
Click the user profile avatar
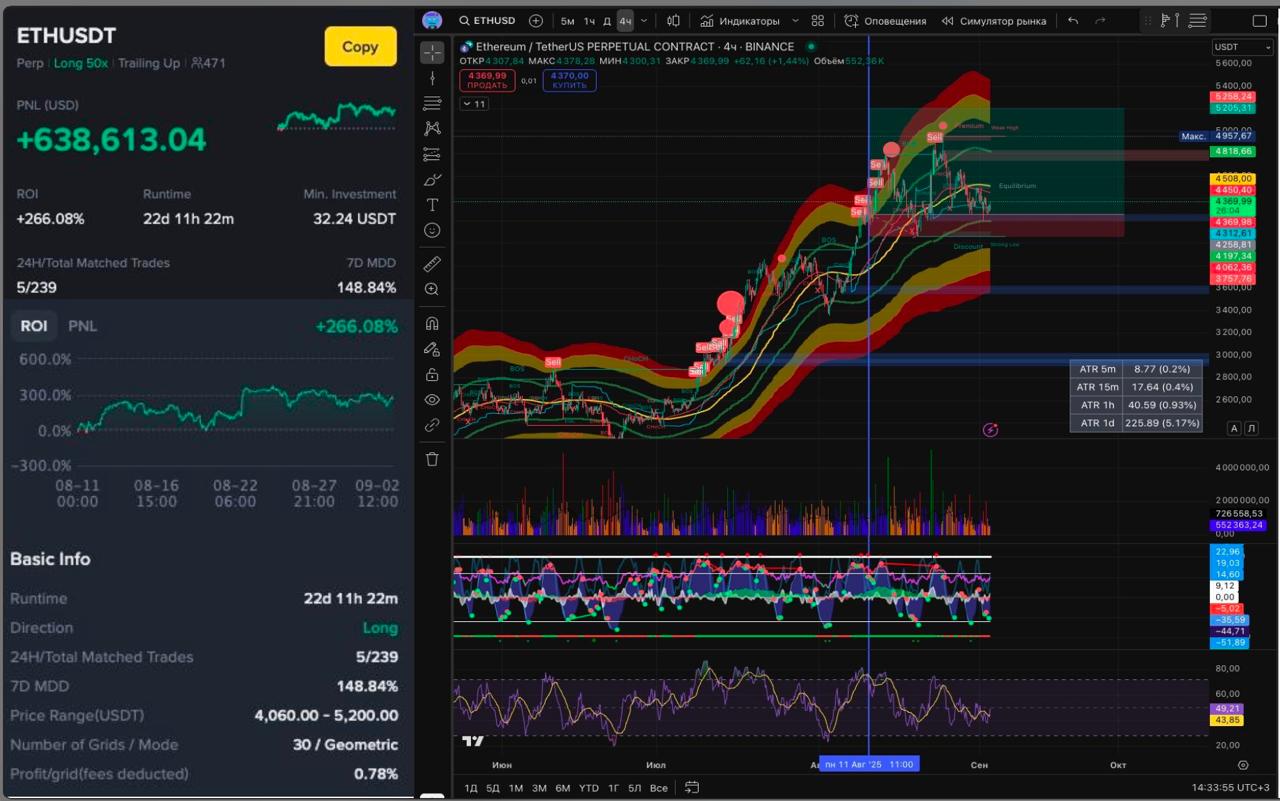pos(432,20)
